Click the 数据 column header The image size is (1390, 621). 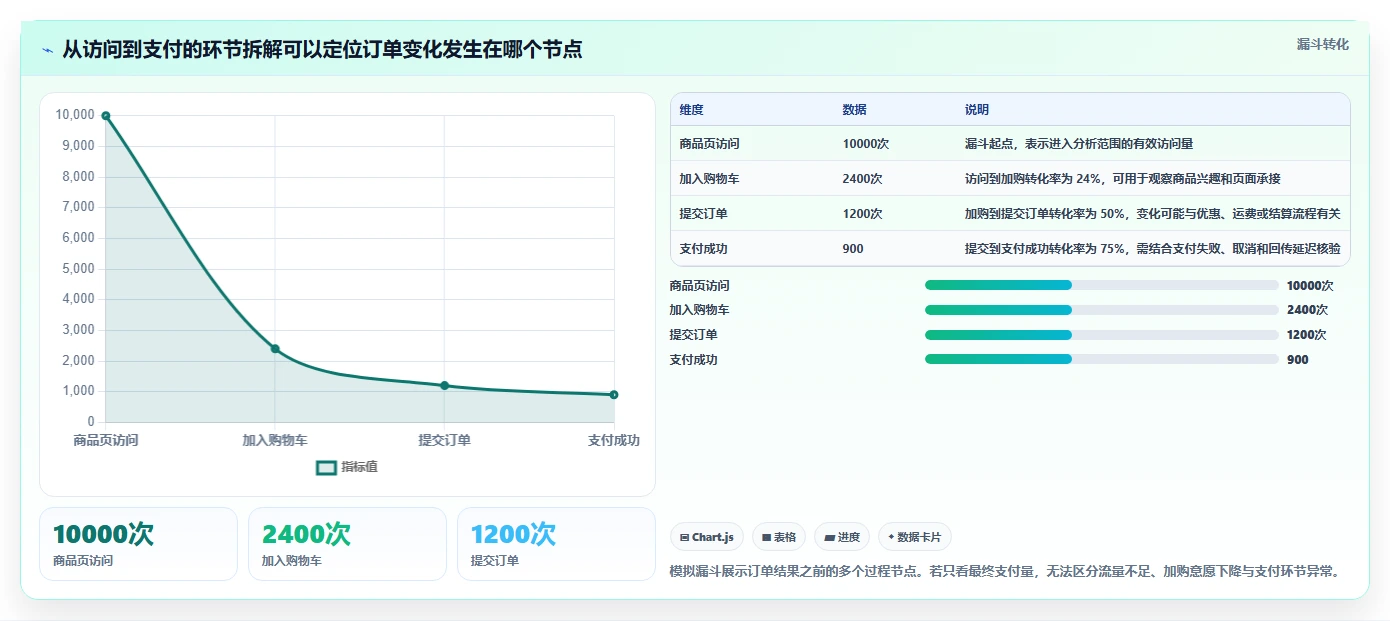pos(855,110)
